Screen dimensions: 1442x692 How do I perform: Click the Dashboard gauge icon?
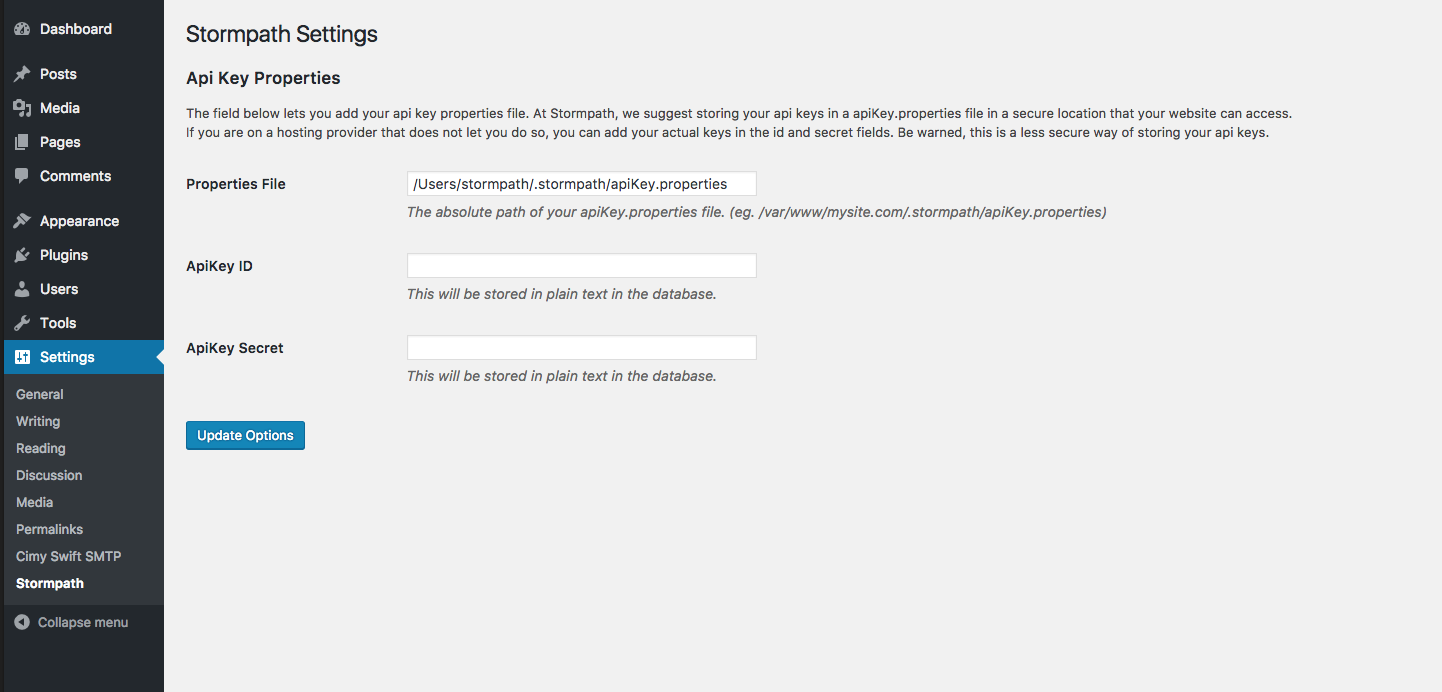point(22,30)
